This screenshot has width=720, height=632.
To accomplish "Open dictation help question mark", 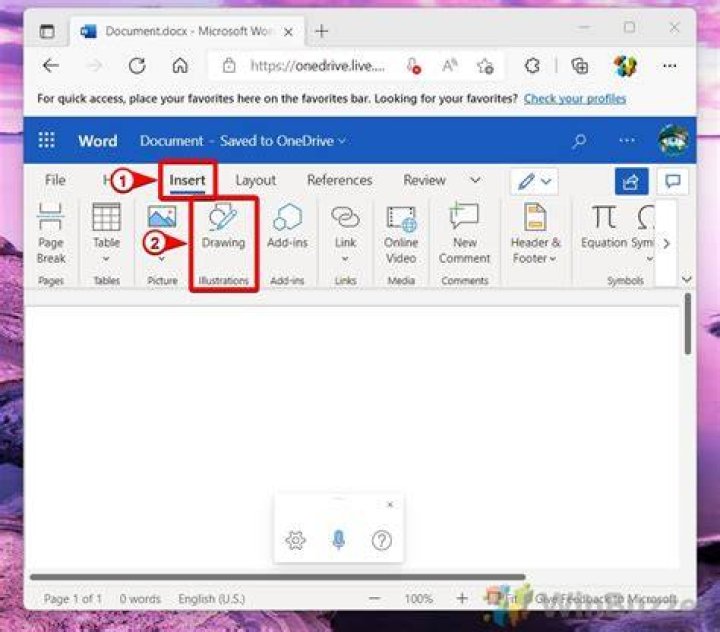I will pyautogui.click(x=382, y=541).
